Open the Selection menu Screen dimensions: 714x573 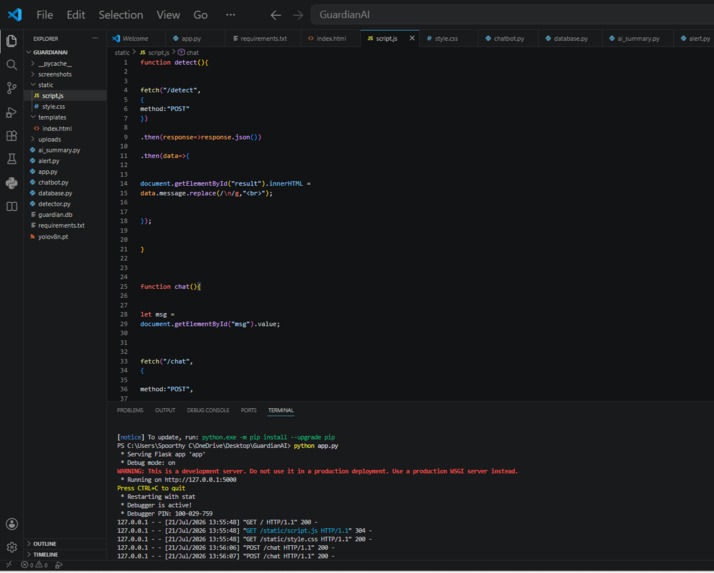(x=121, y=15)
